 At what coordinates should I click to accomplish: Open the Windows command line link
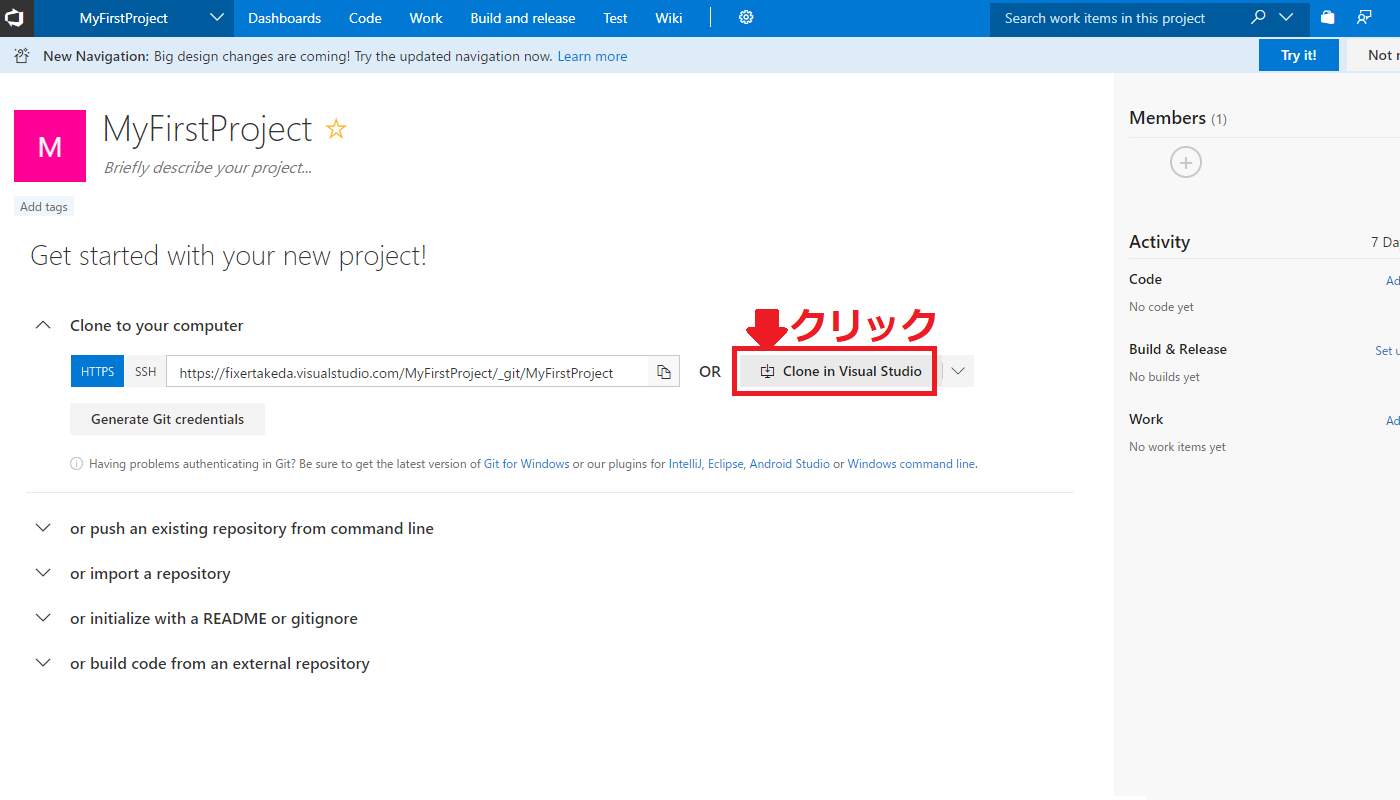pos(911,464)
